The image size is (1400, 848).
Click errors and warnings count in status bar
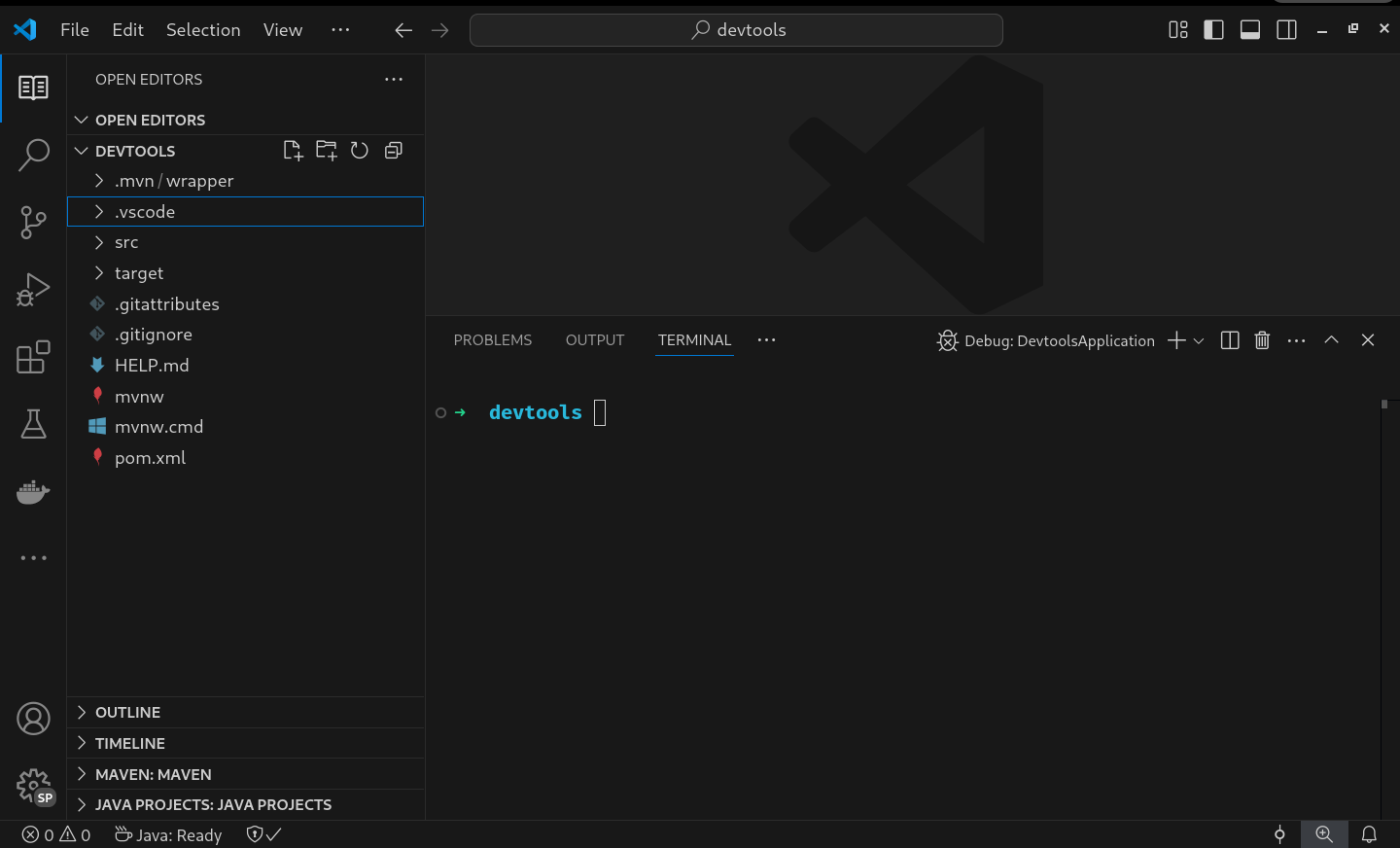56,834
